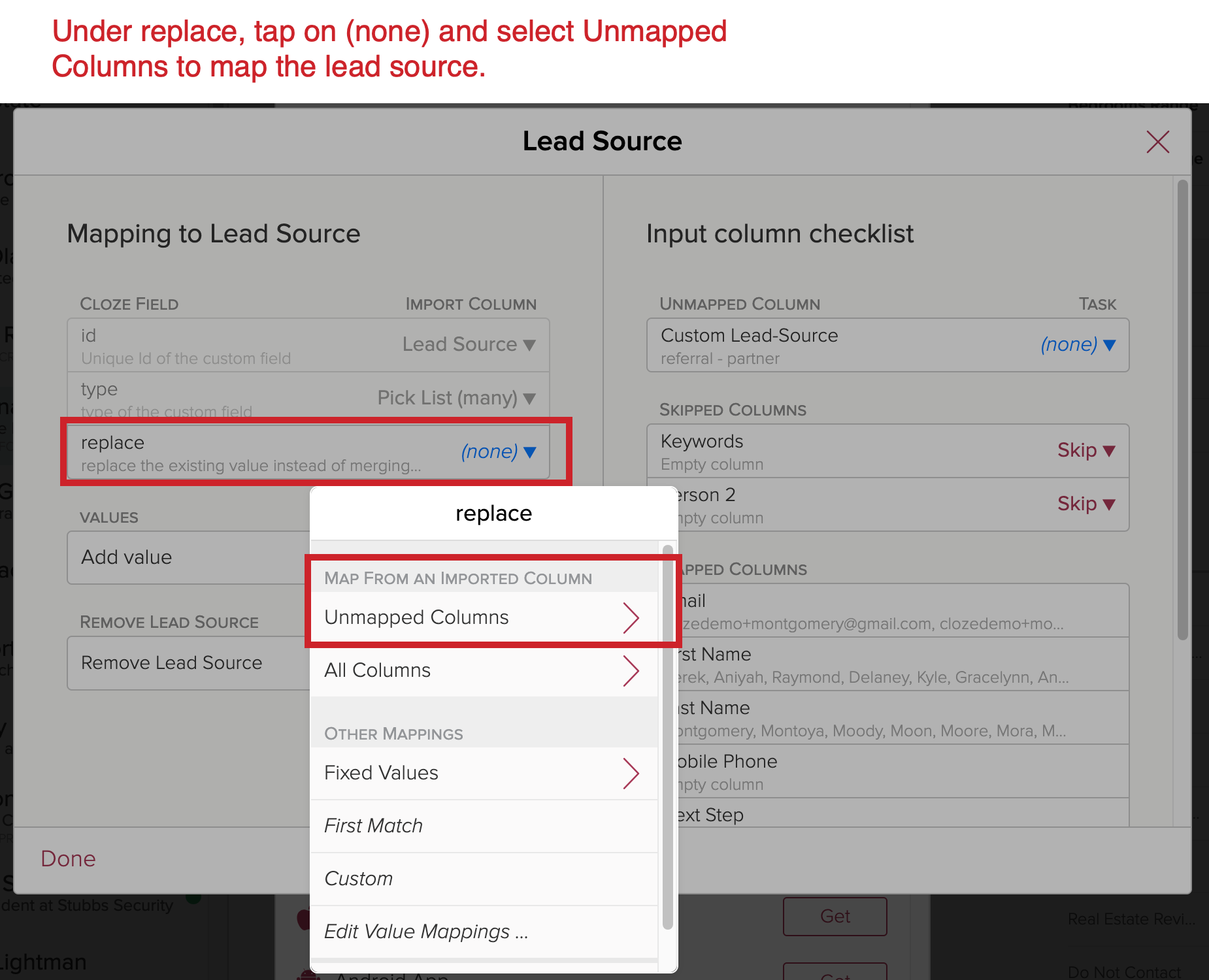Choose First Match mapping option
This screenshot has height=980, width=1209.
coord(373,825)
